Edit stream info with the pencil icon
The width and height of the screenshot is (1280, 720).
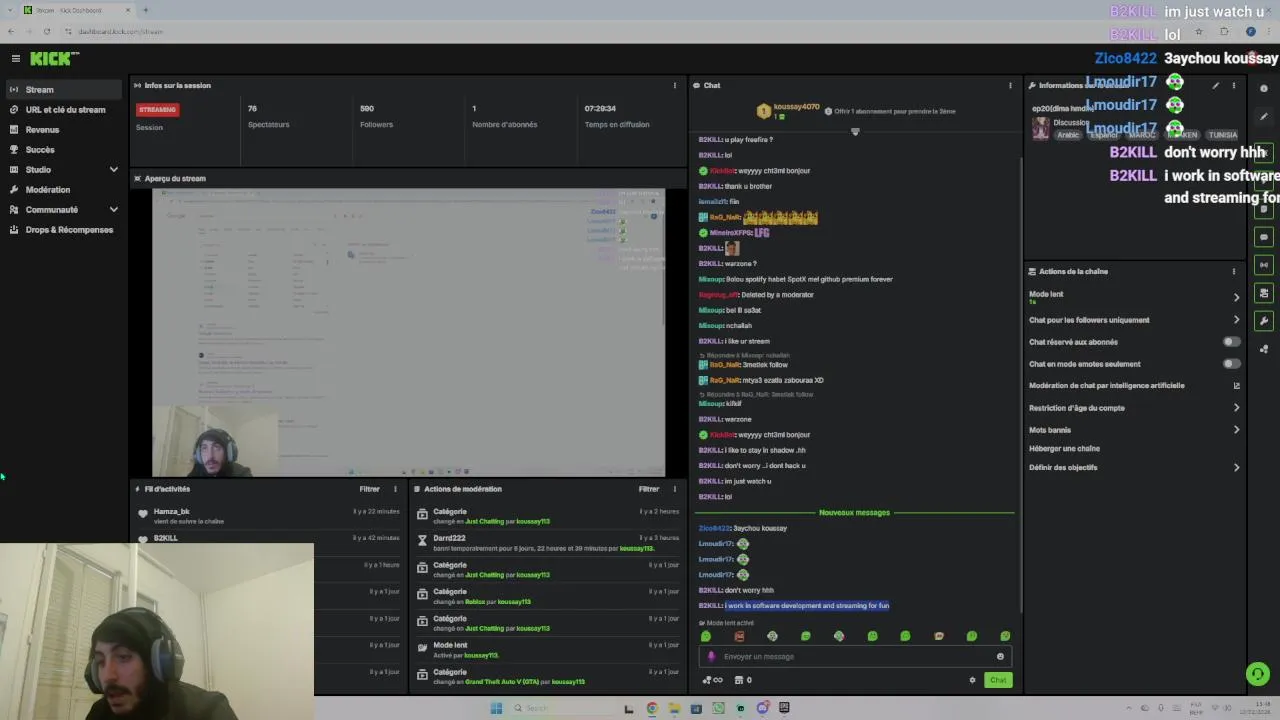1216,86
